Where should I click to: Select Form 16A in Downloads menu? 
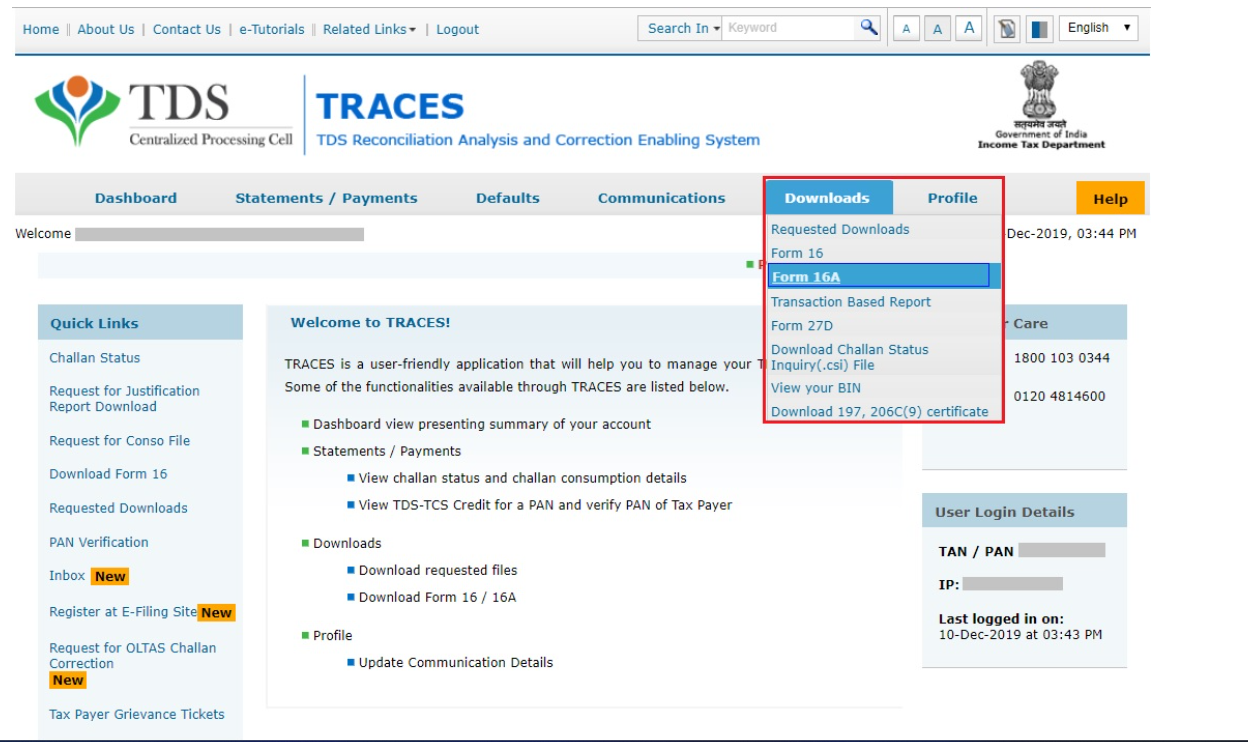(x=879, y=276)
